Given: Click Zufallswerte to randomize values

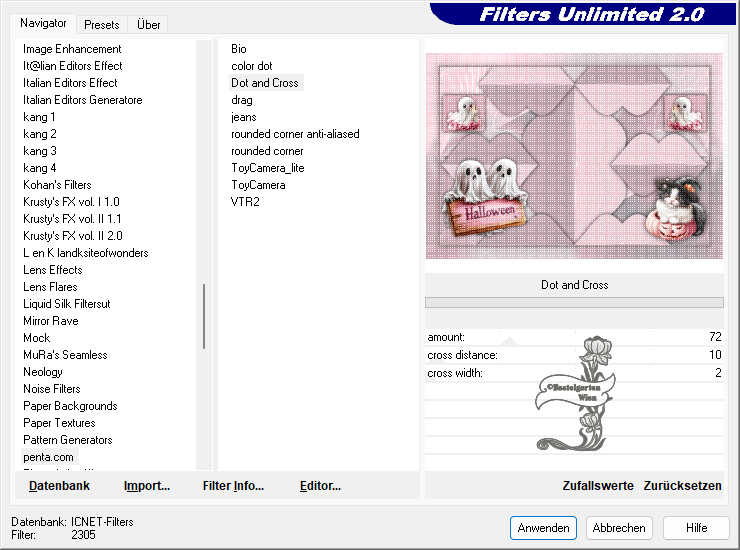Looking at the screenshot, I should 597,486.
